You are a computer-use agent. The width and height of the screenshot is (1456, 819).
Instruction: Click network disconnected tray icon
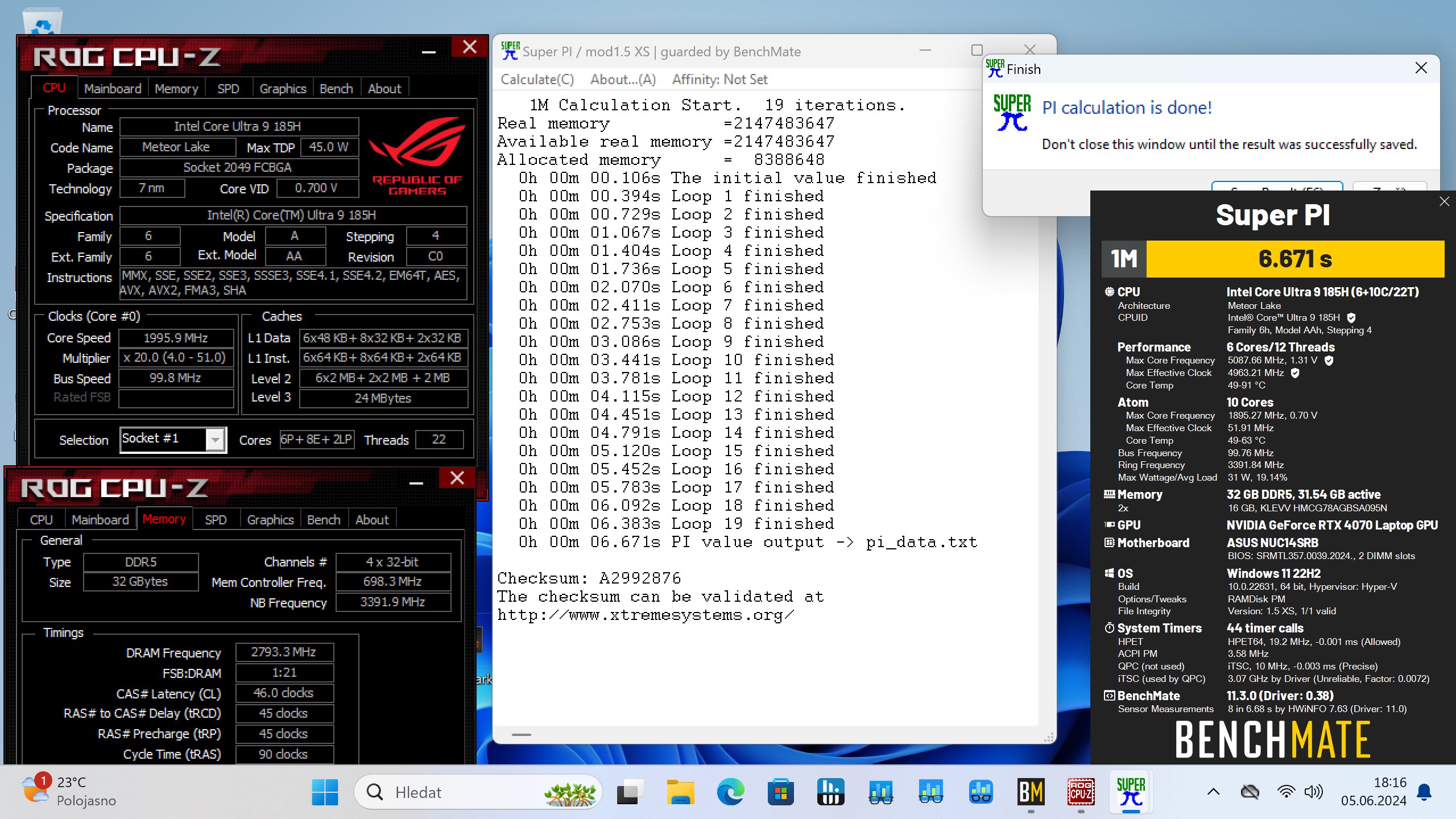(x=1250, y=792)
